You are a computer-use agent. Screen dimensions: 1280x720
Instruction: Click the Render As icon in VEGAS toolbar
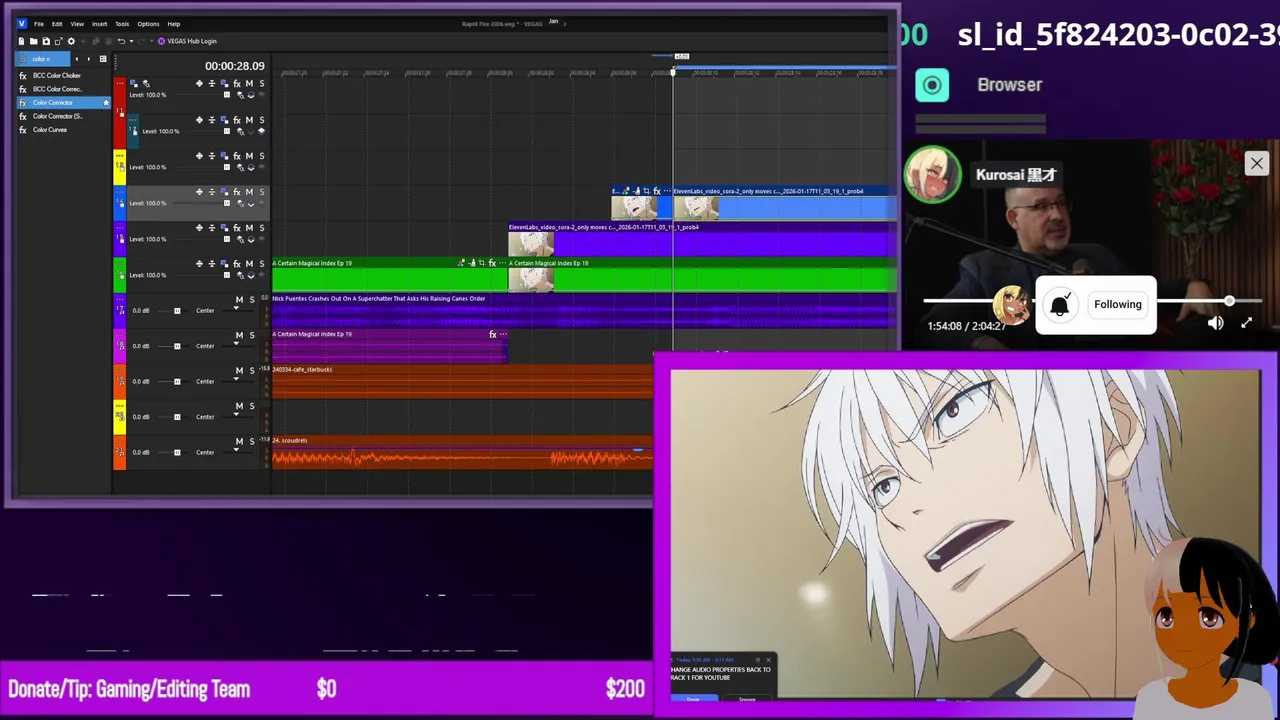tap(58, 41)
